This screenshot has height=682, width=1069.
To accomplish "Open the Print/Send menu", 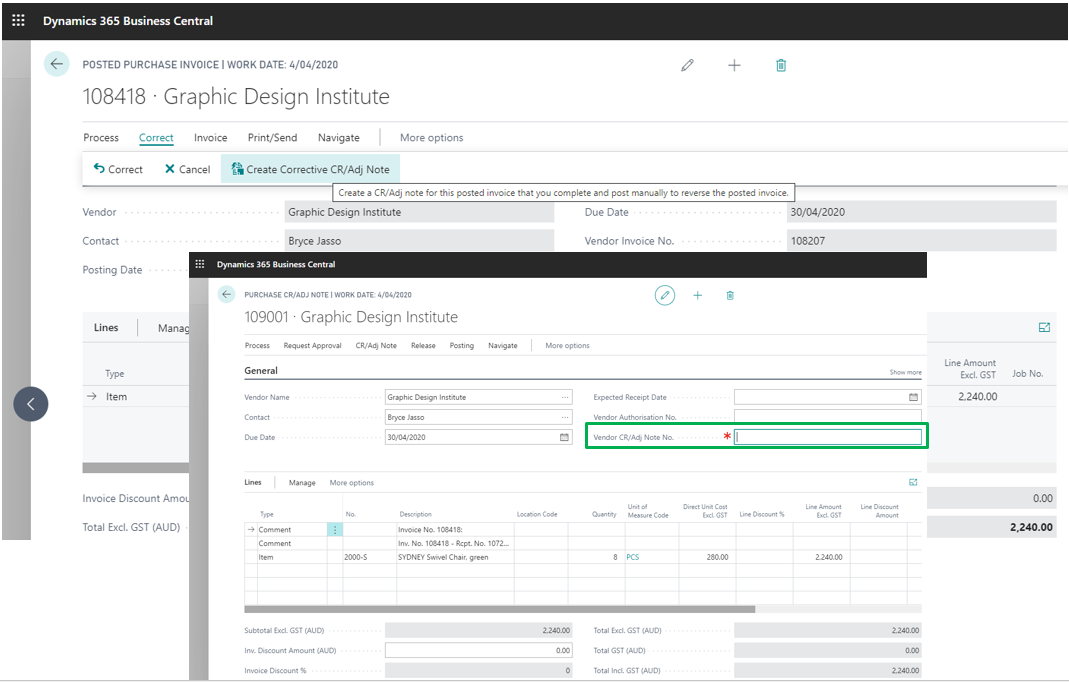I will click(272, 138).
